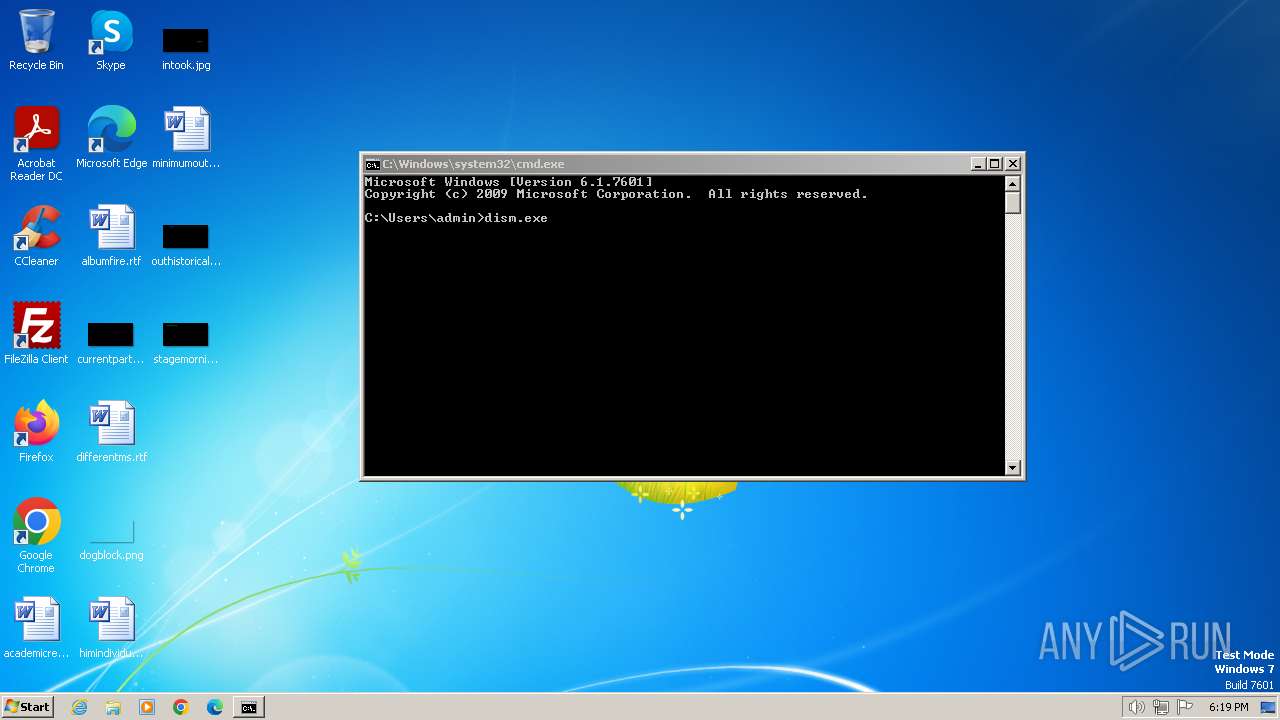This screenshot has width=1280, height=720.
Task: Open Acrobat Reader DC shortcut
Action: tap(36, 144)
